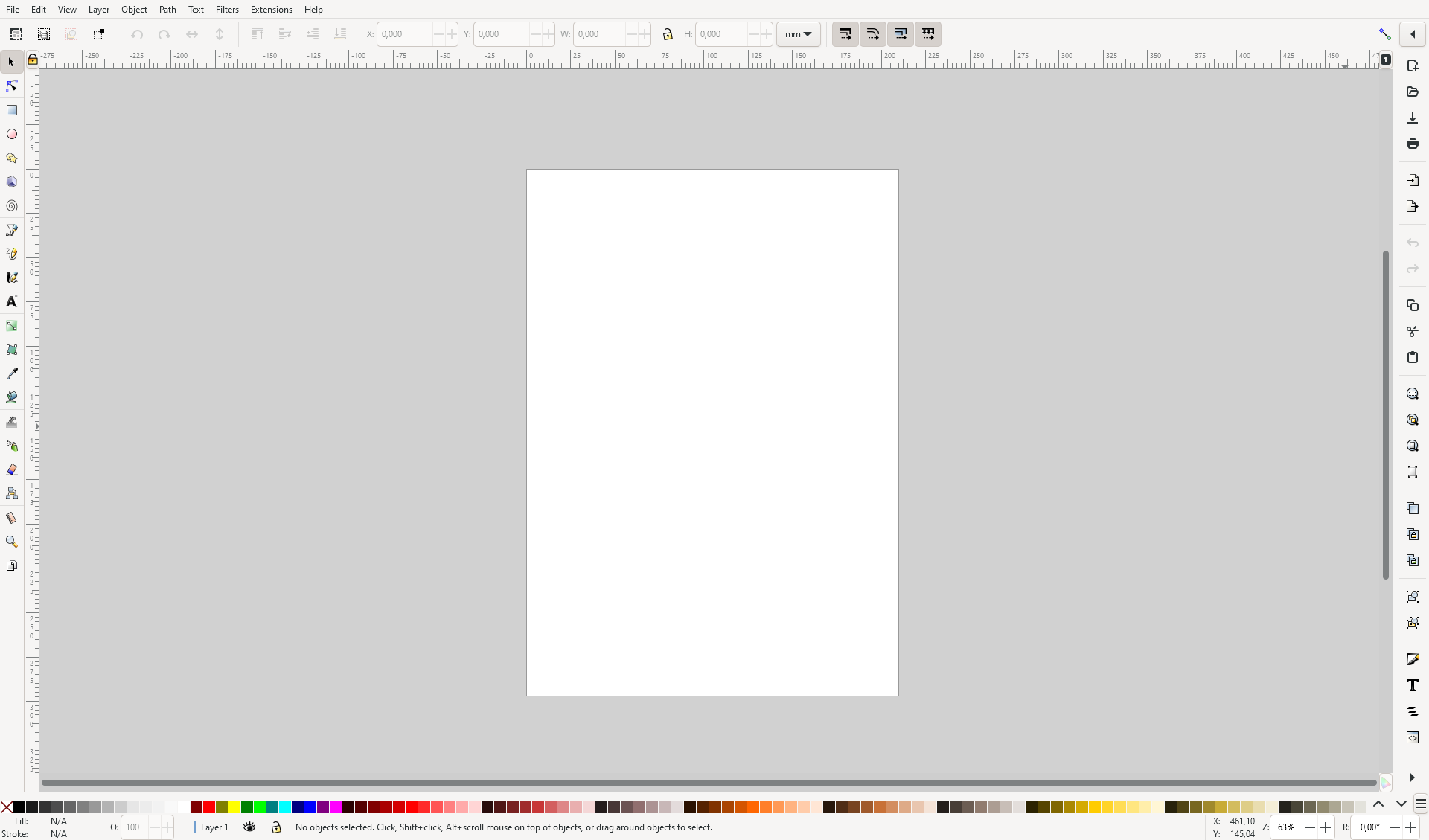Open the mm units dropdown
This screenshot has width=1429, height=840.
point(798,34)
